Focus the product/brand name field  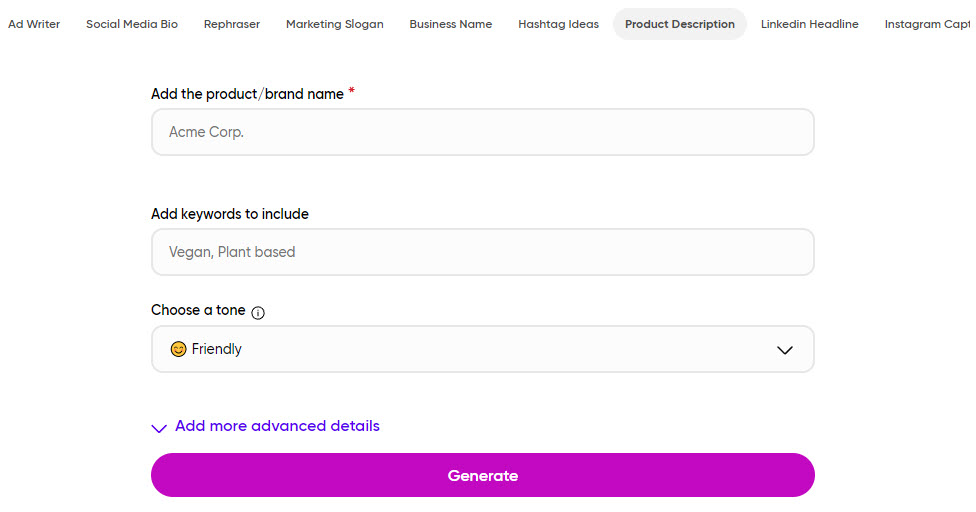(x=482, y=132)
